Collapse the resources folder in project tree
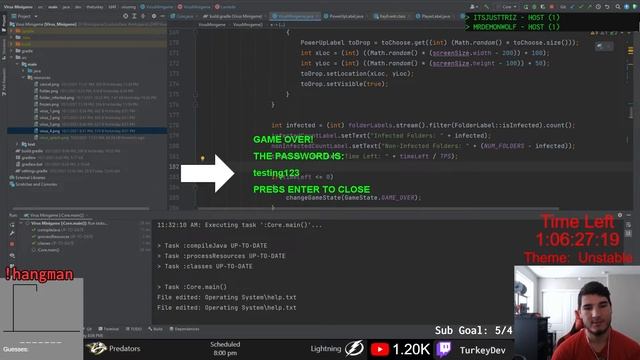Screen dimensions: 640x360 point(24,78)
